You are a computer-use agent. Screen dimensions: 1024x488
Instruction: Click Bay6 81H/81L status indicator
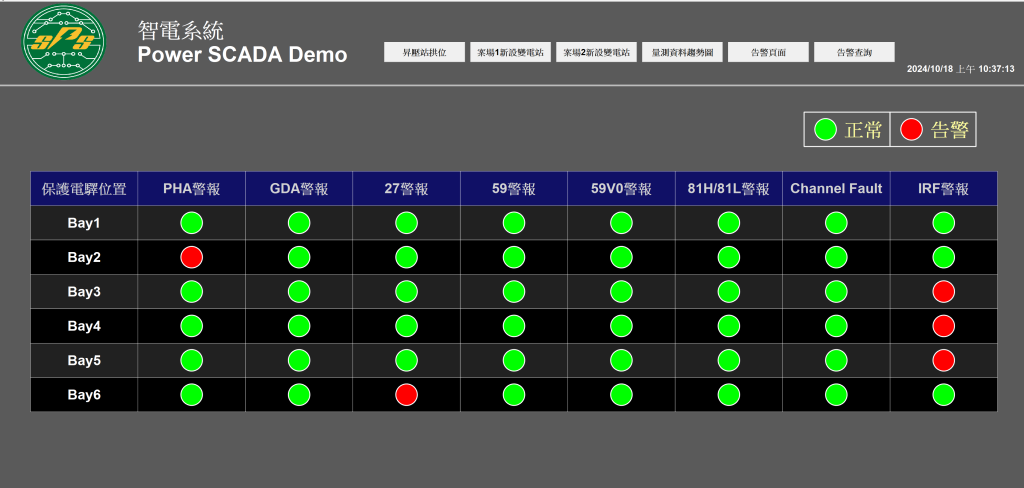[729, 395]
